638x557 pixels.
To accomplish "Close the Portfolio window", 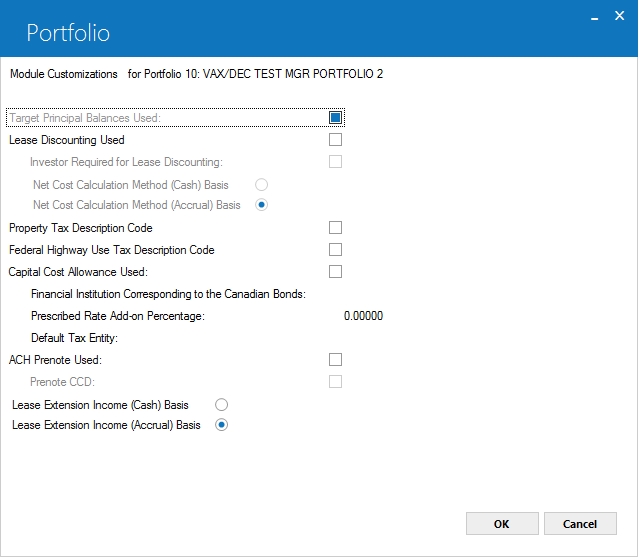I will click(619, 16).
